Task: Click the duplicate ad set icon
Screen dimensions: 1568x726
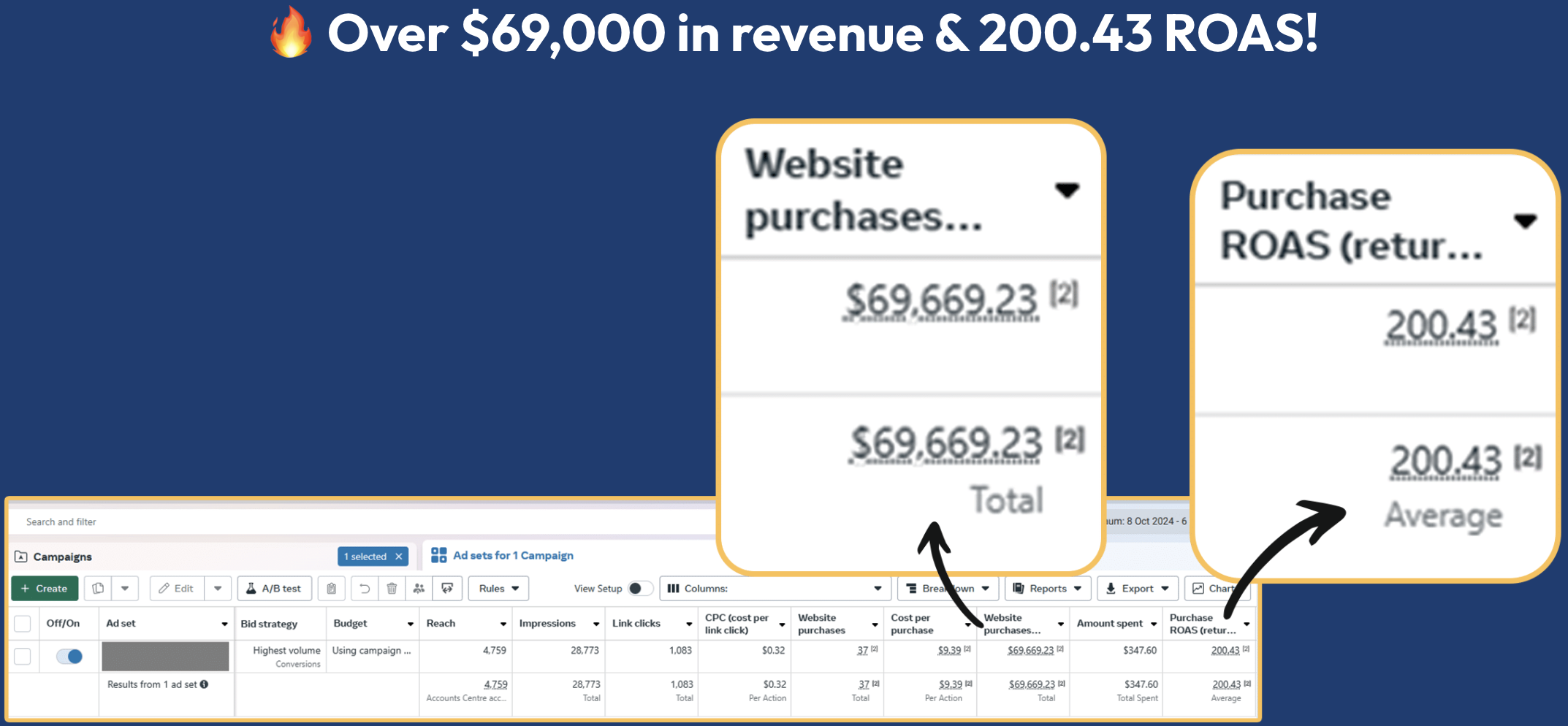Action: click(98, 589)
